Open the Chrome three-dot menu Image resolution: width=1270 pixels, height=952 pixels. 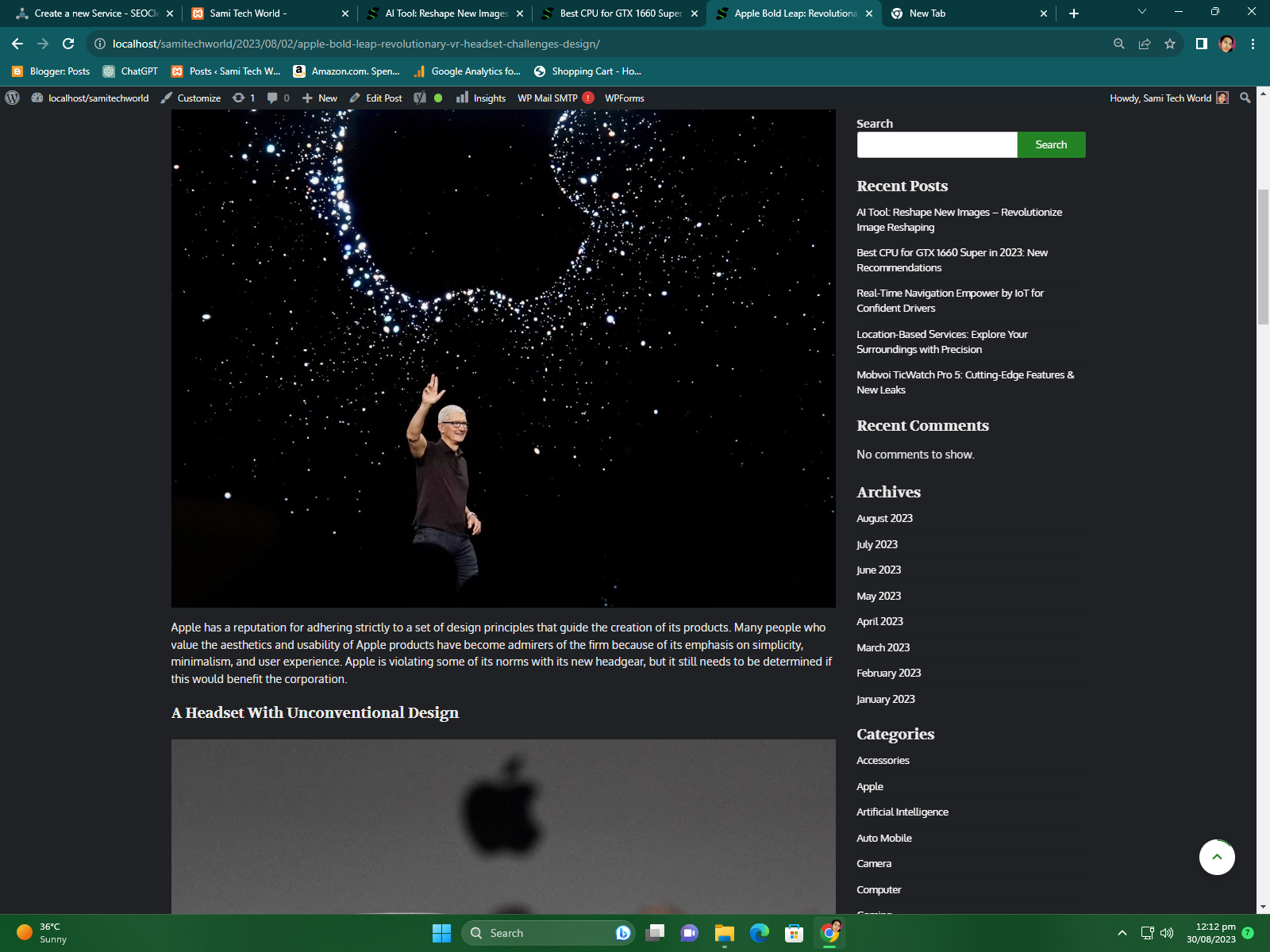click(1253, 44)
